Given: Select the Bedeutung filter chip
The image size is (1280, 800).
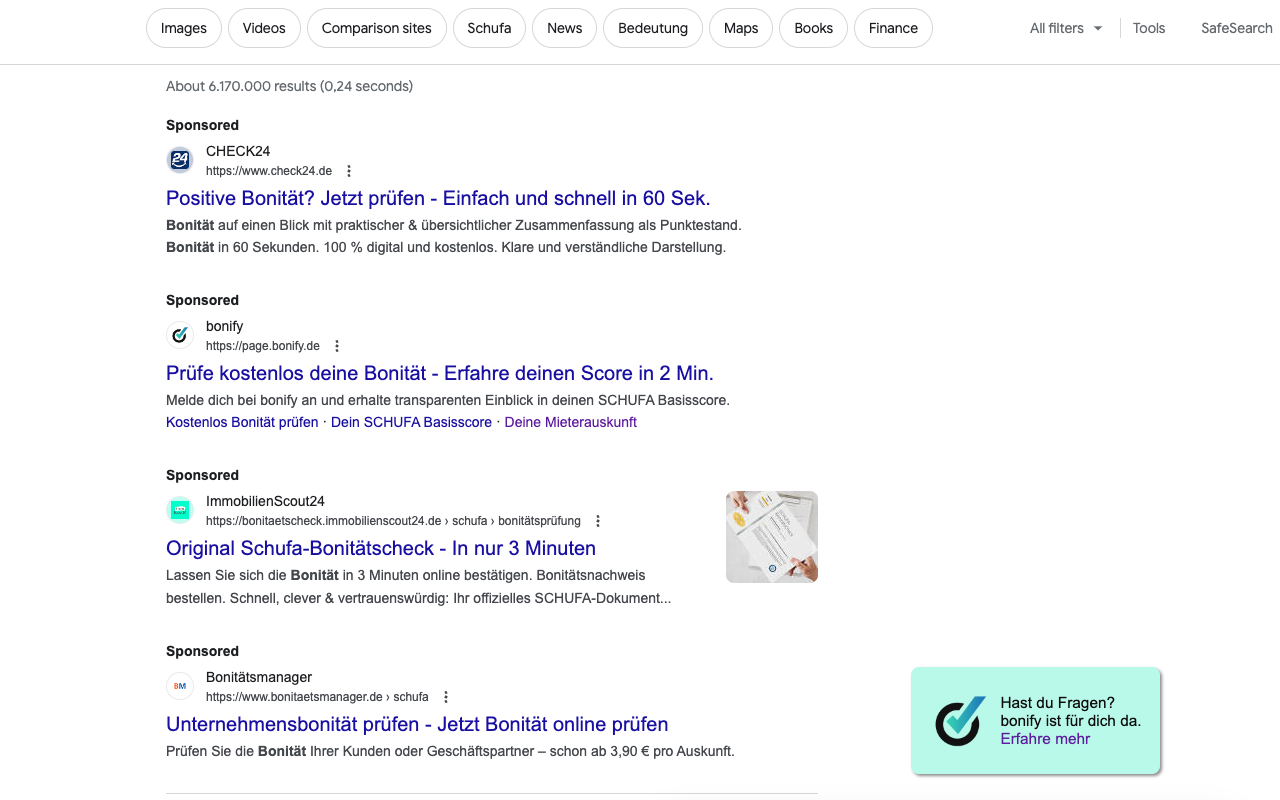Looking at the screenshot, I should 652,28.
